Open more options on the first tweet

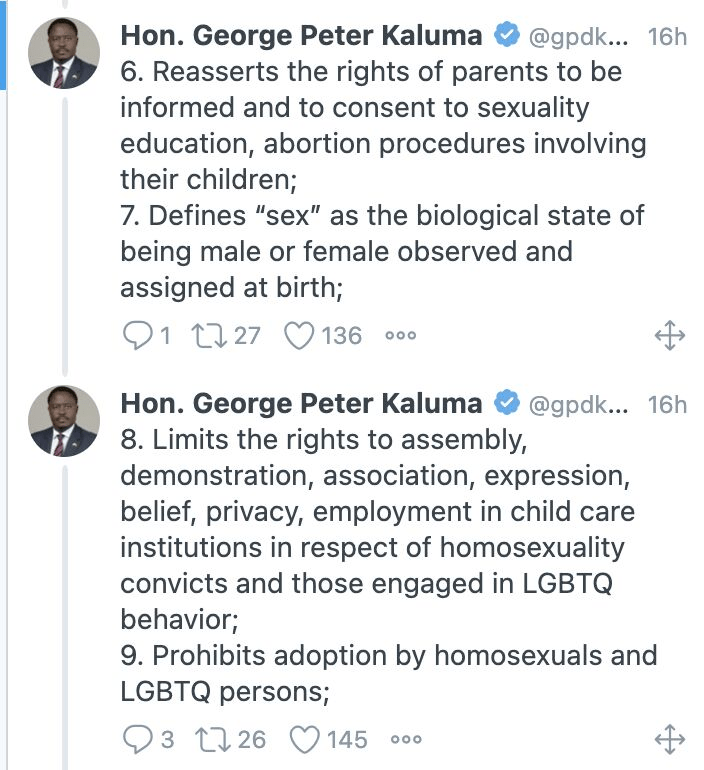[x=401, y=336]
